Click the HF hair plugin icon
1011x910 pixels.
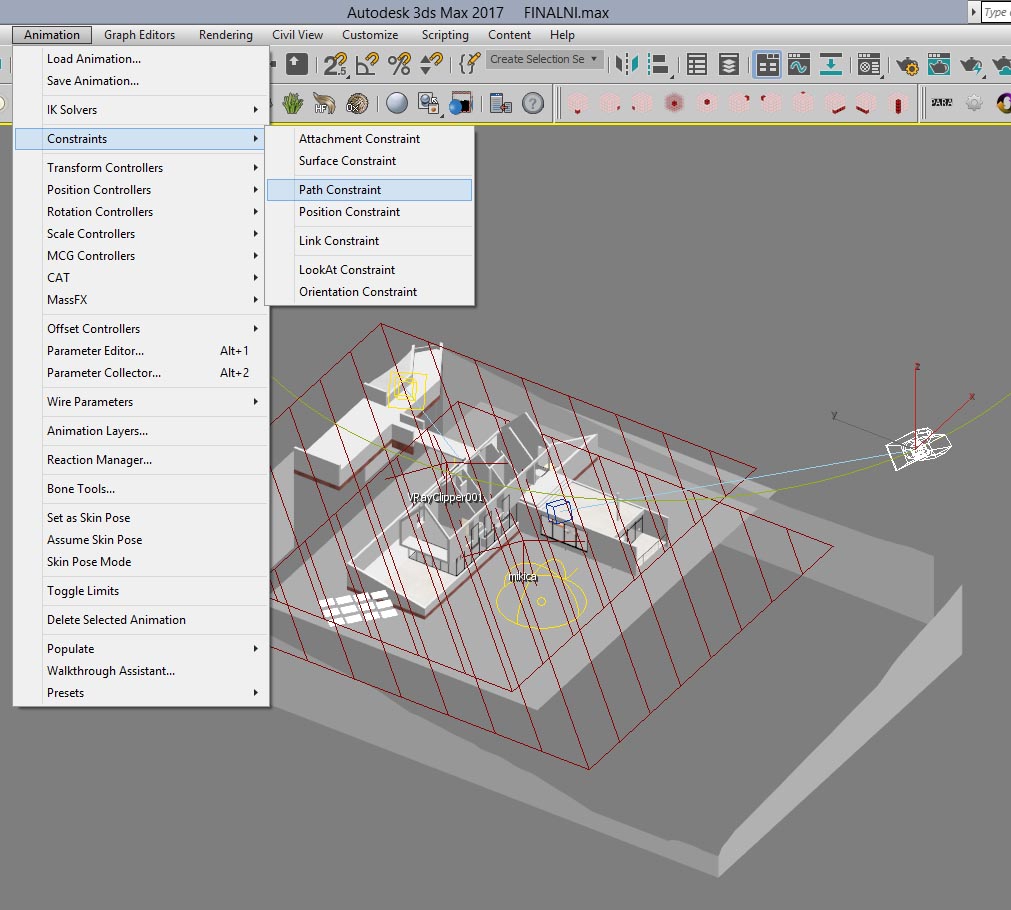coord(324,103)
